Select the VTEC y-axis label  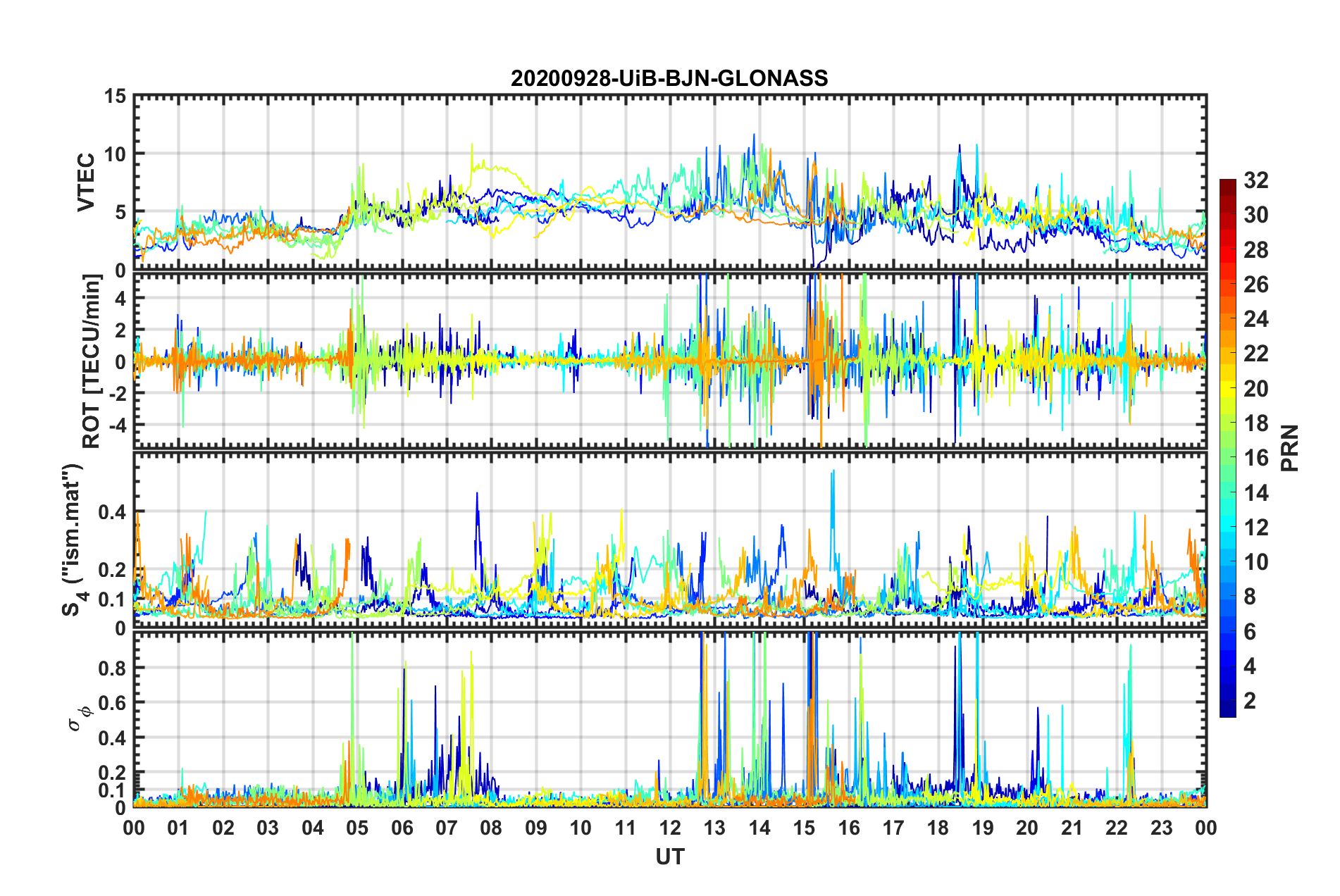[86, 182]
